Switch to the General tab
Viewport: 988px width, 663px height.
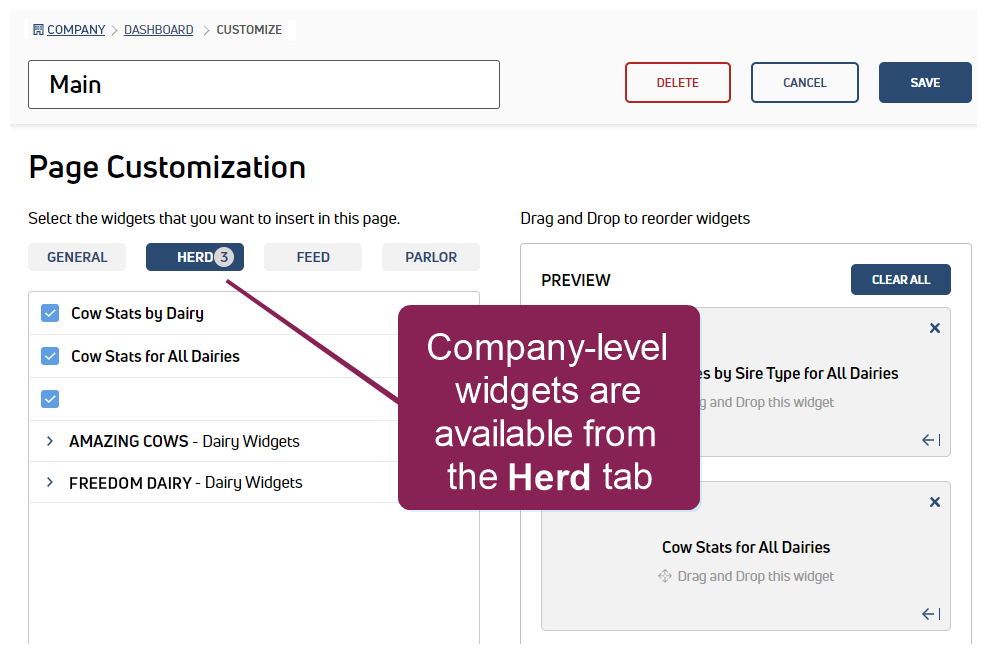(x=77, y=257)
